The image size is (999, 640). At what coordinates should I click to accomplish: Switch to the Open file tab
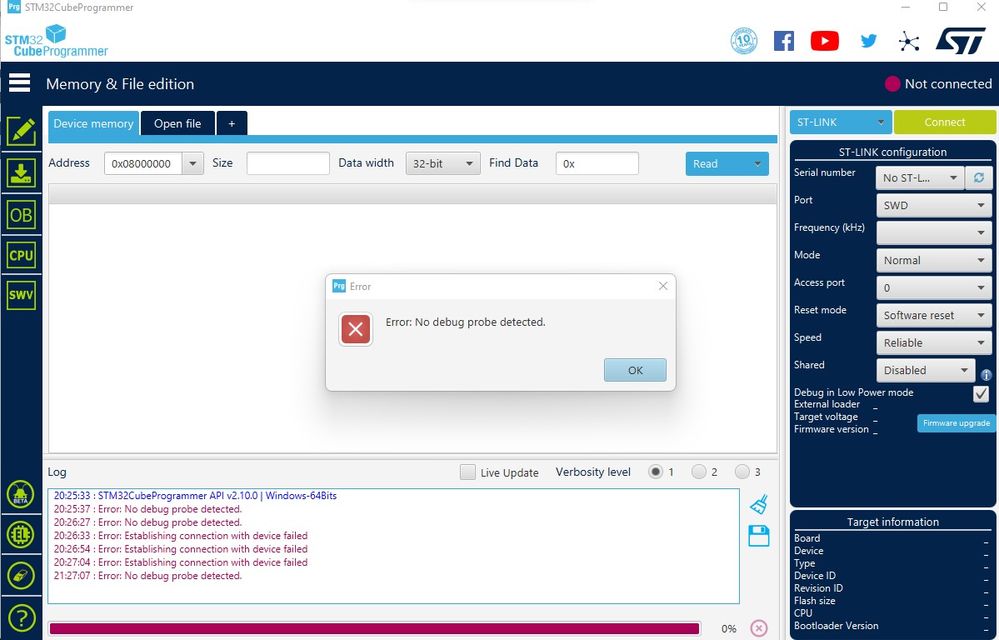pos(177,124)
